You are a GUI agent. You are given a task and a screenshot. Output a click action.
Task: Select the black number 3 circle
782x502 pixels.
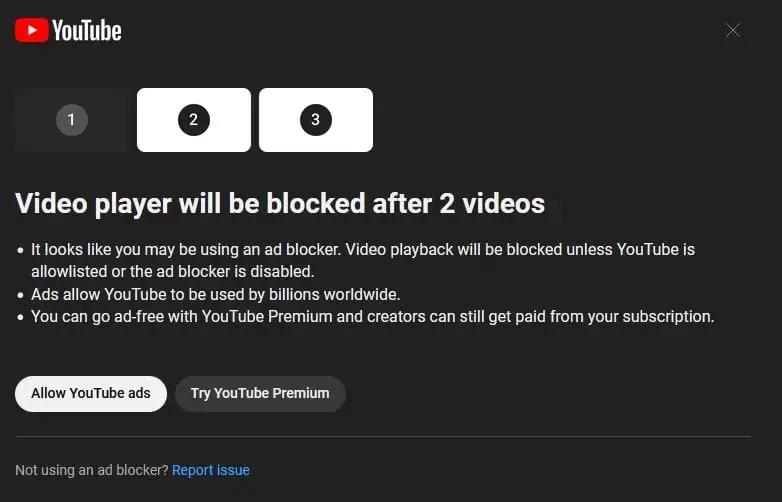coord(316,120)
